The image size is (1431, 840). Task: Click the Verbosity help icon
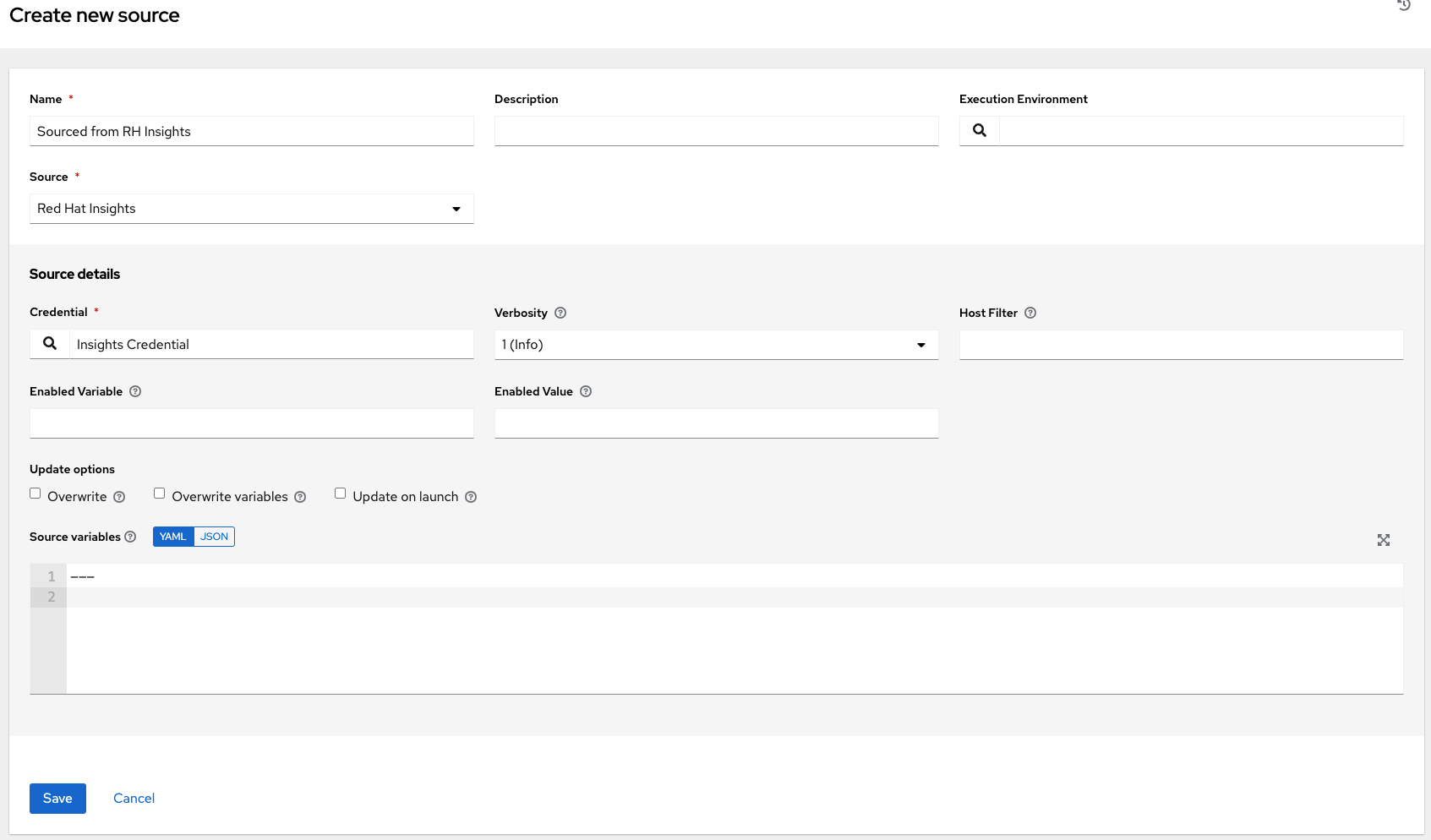click(x=560, y=313)
